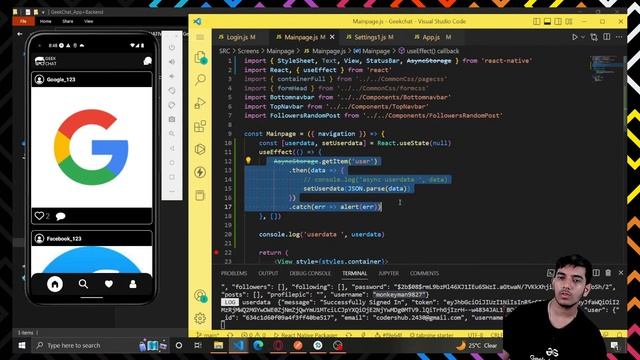Open the Accounts icon in activity bar
The height and width of the screenshot is (360, 640).
[200, 296]
